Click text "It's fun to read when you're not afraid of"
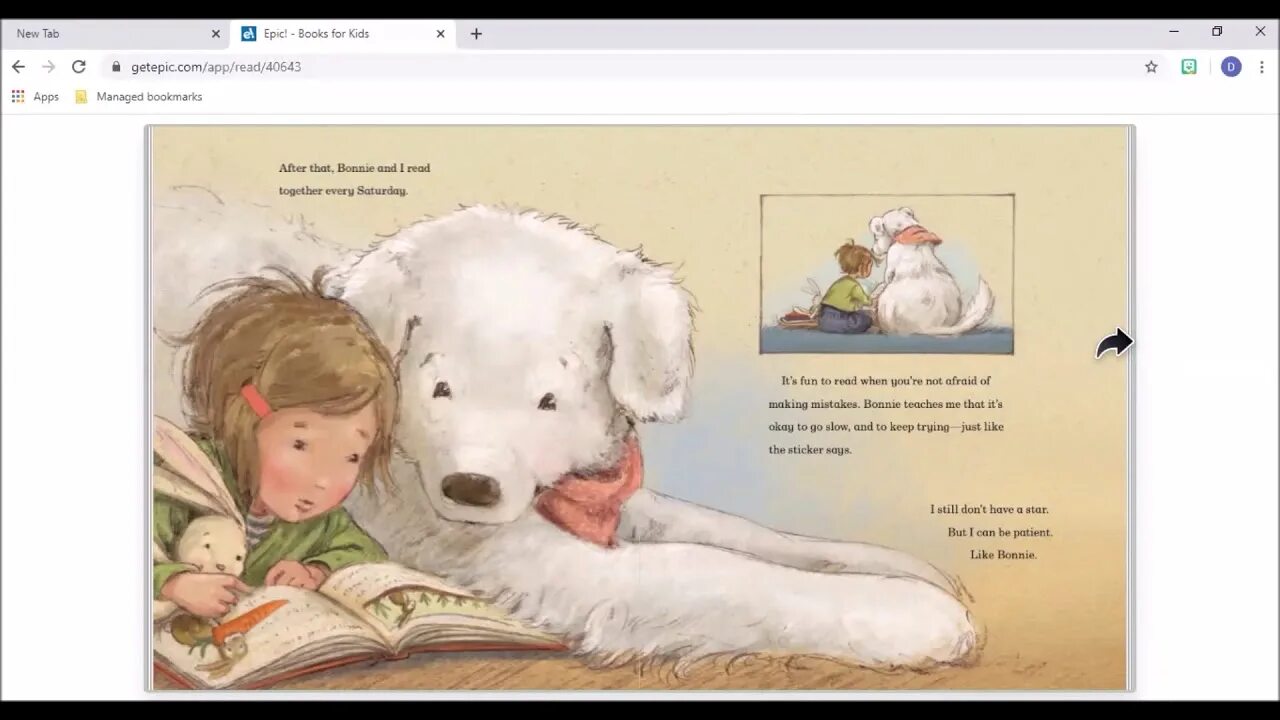Viewport: 1280px width, 720px height. [886, 381]
